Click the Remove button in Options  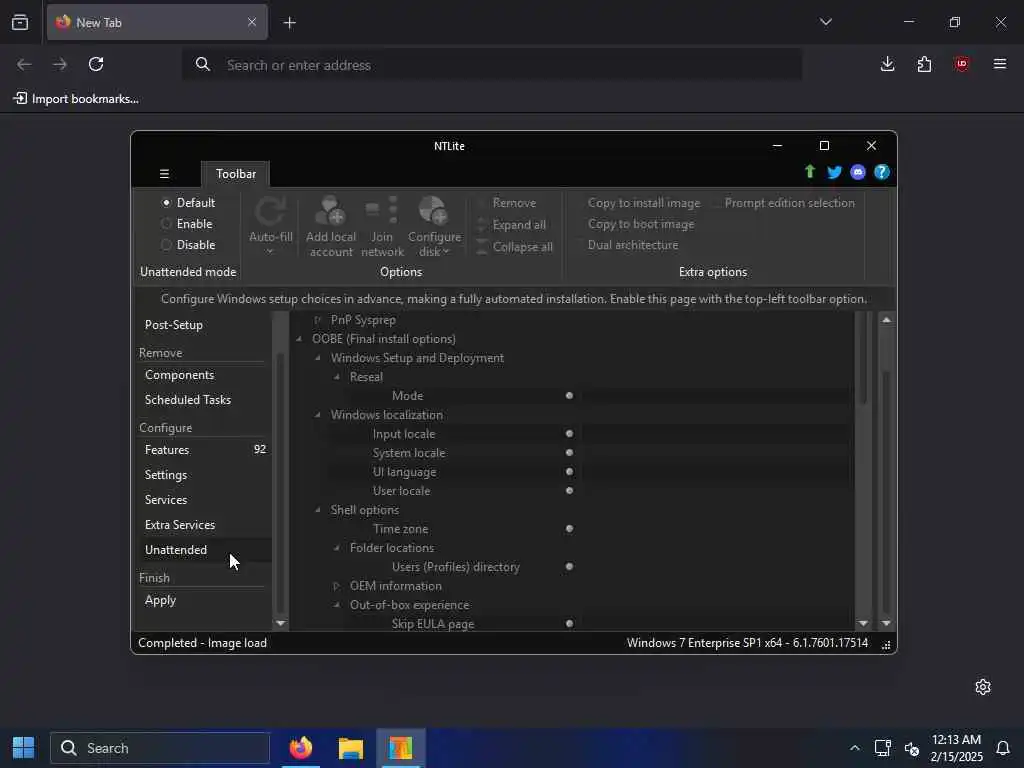506,203
